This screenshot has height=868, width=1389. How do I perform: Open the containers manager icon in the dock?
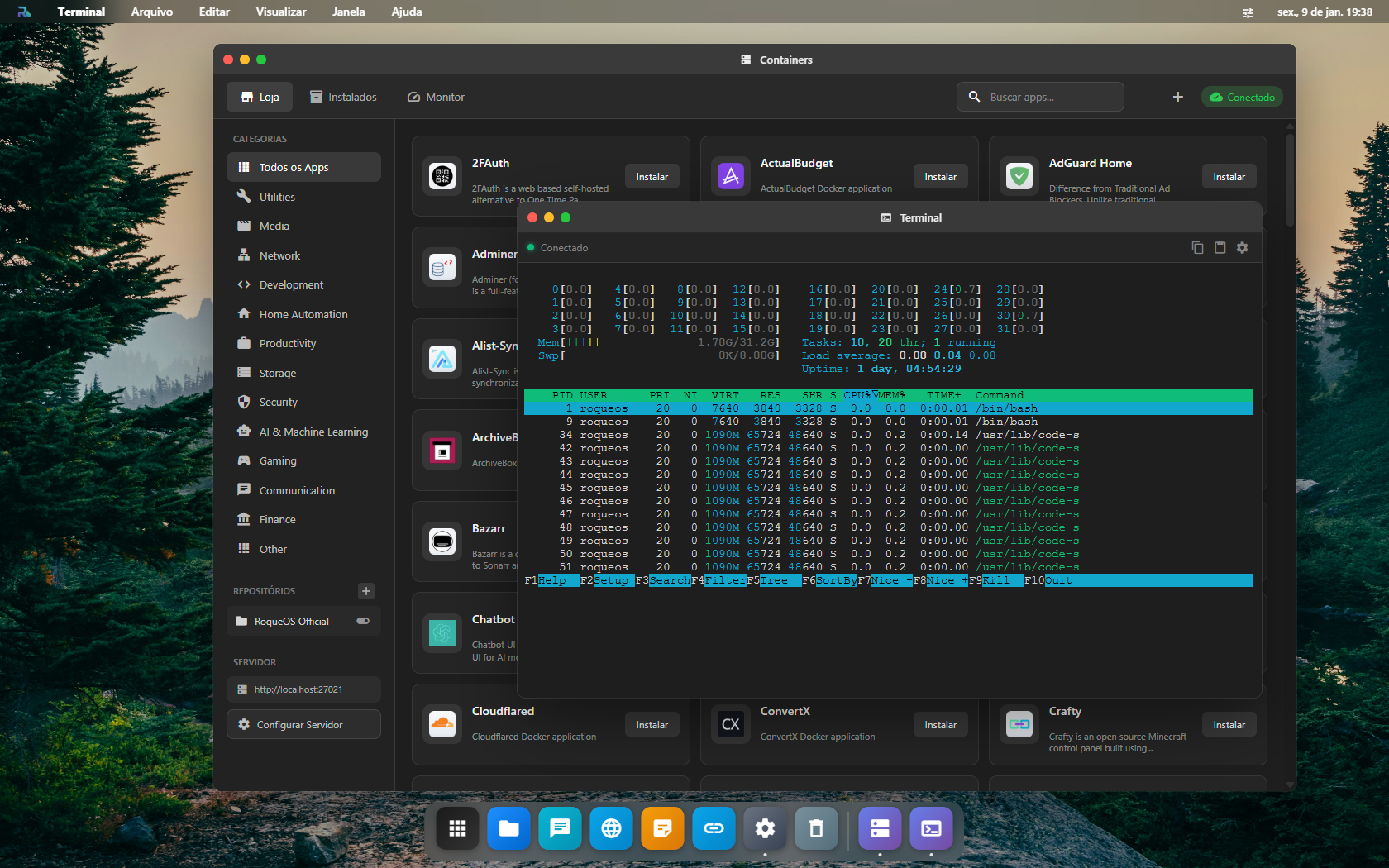879,827
